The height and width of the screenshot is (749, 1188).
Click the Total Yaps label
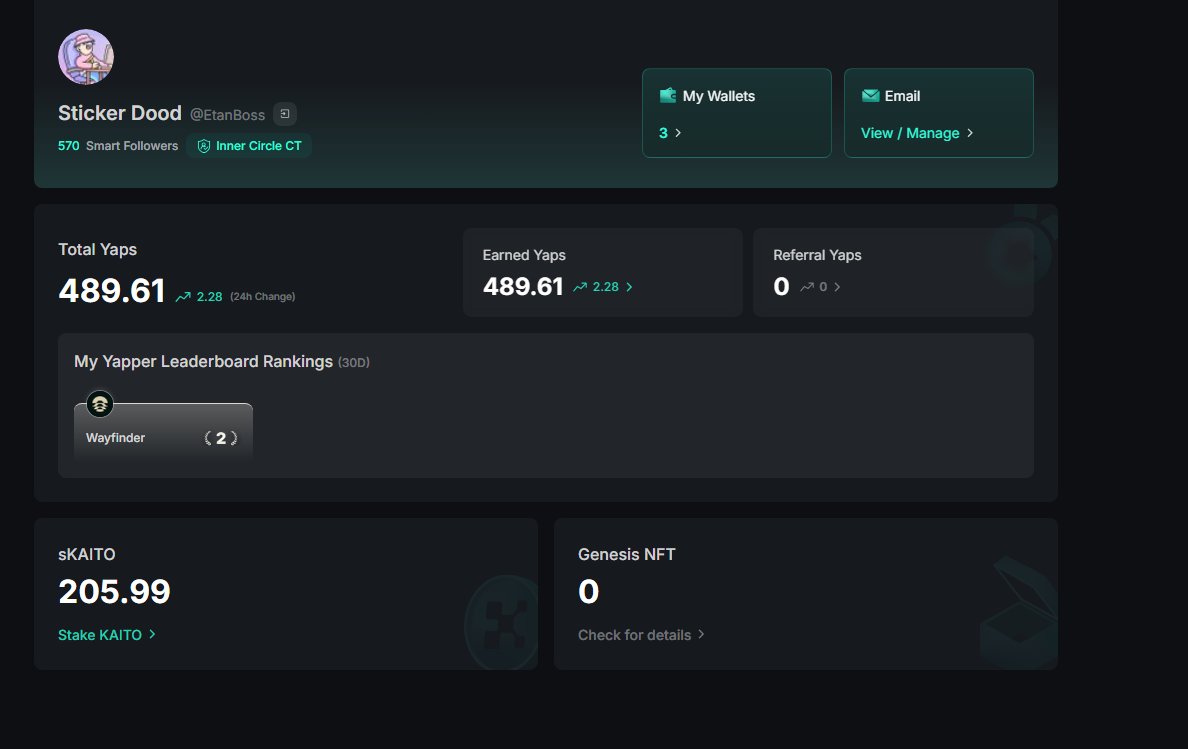click(x=98, y=249)
